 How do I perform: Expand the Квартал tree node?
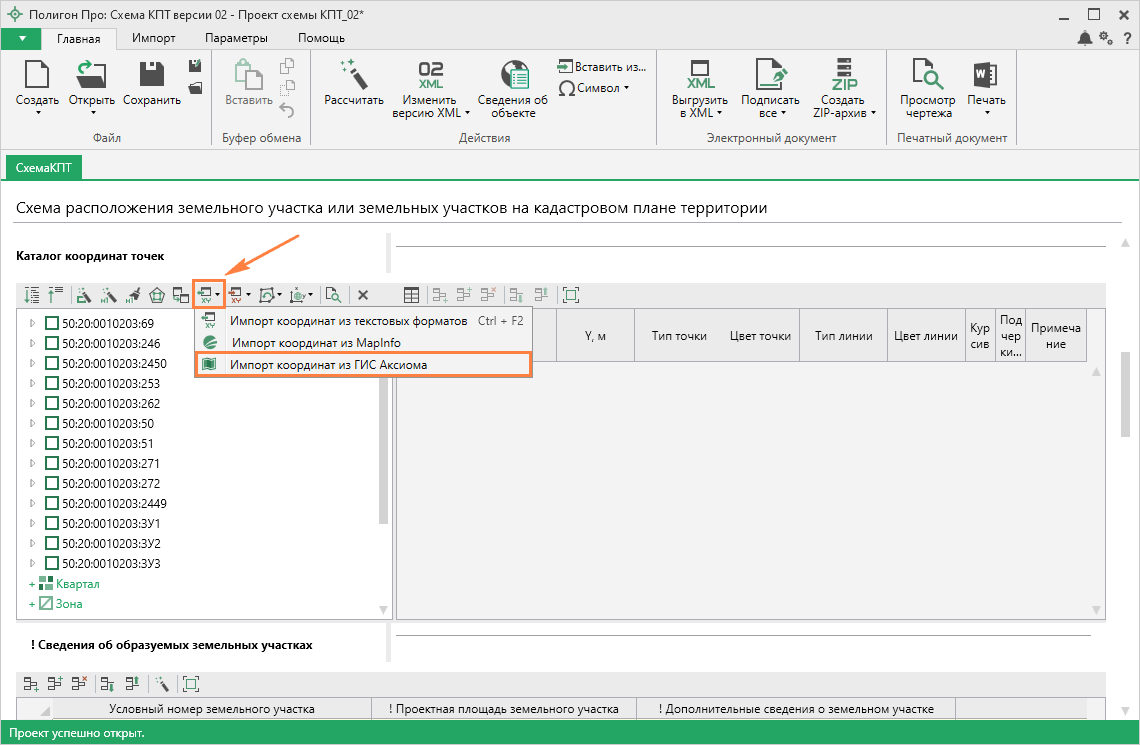point(32,584)
